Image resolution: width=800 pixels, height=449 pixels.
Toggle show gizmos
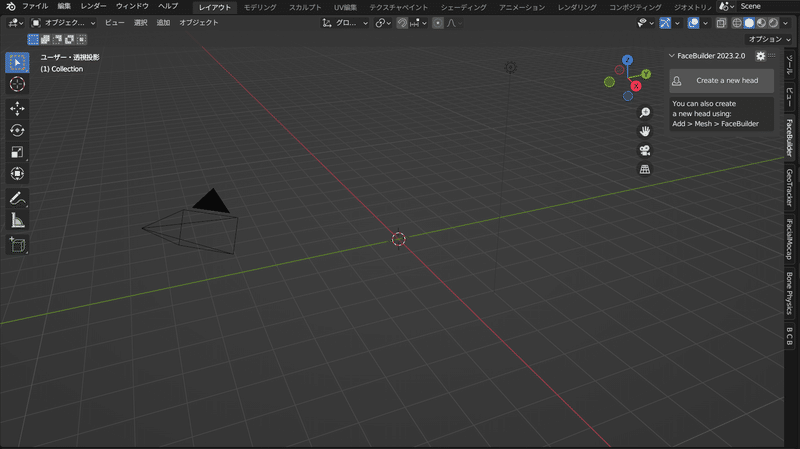(665, 23)
